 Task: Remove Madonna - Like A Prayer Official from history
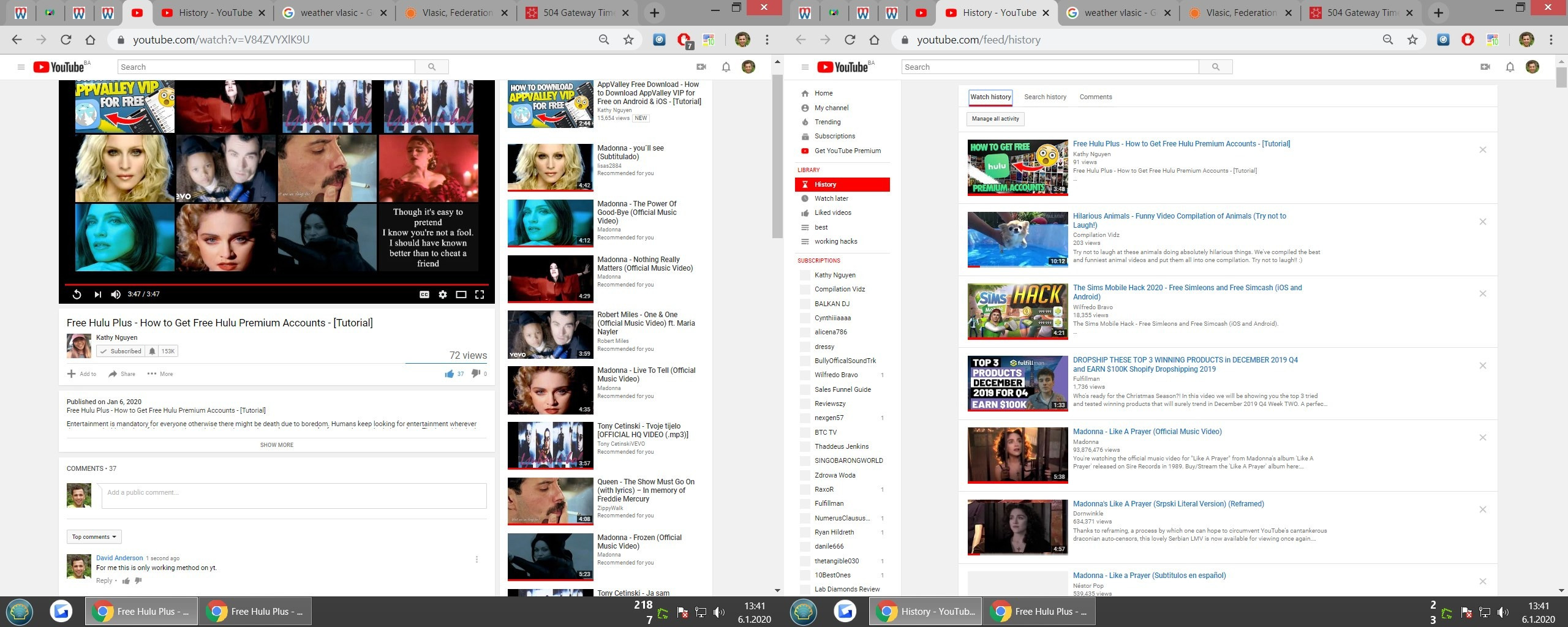click(x=1483, y=438)
